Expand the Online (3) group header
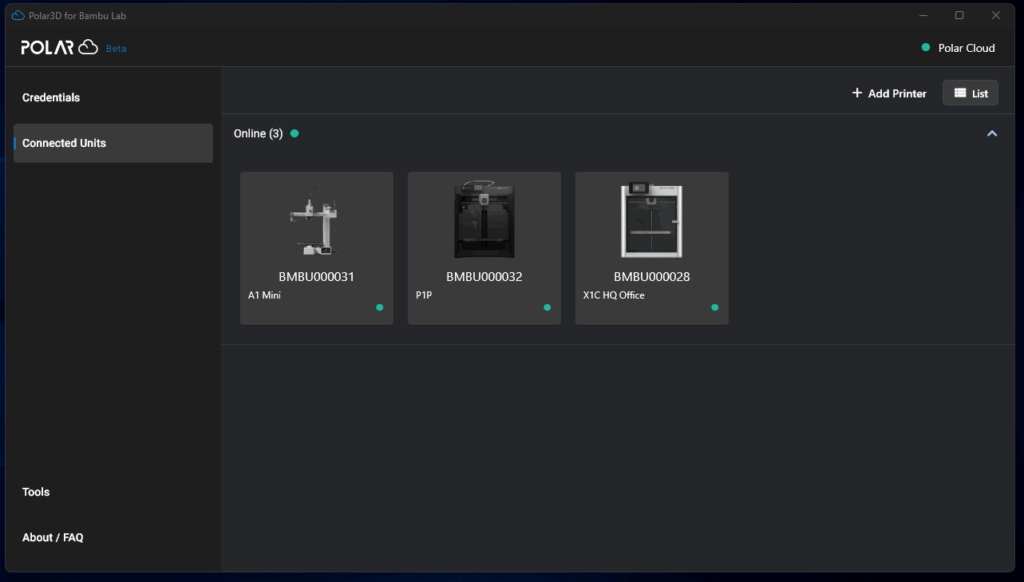The width and height of the screenshot is (1024, 582). (257, 132)
